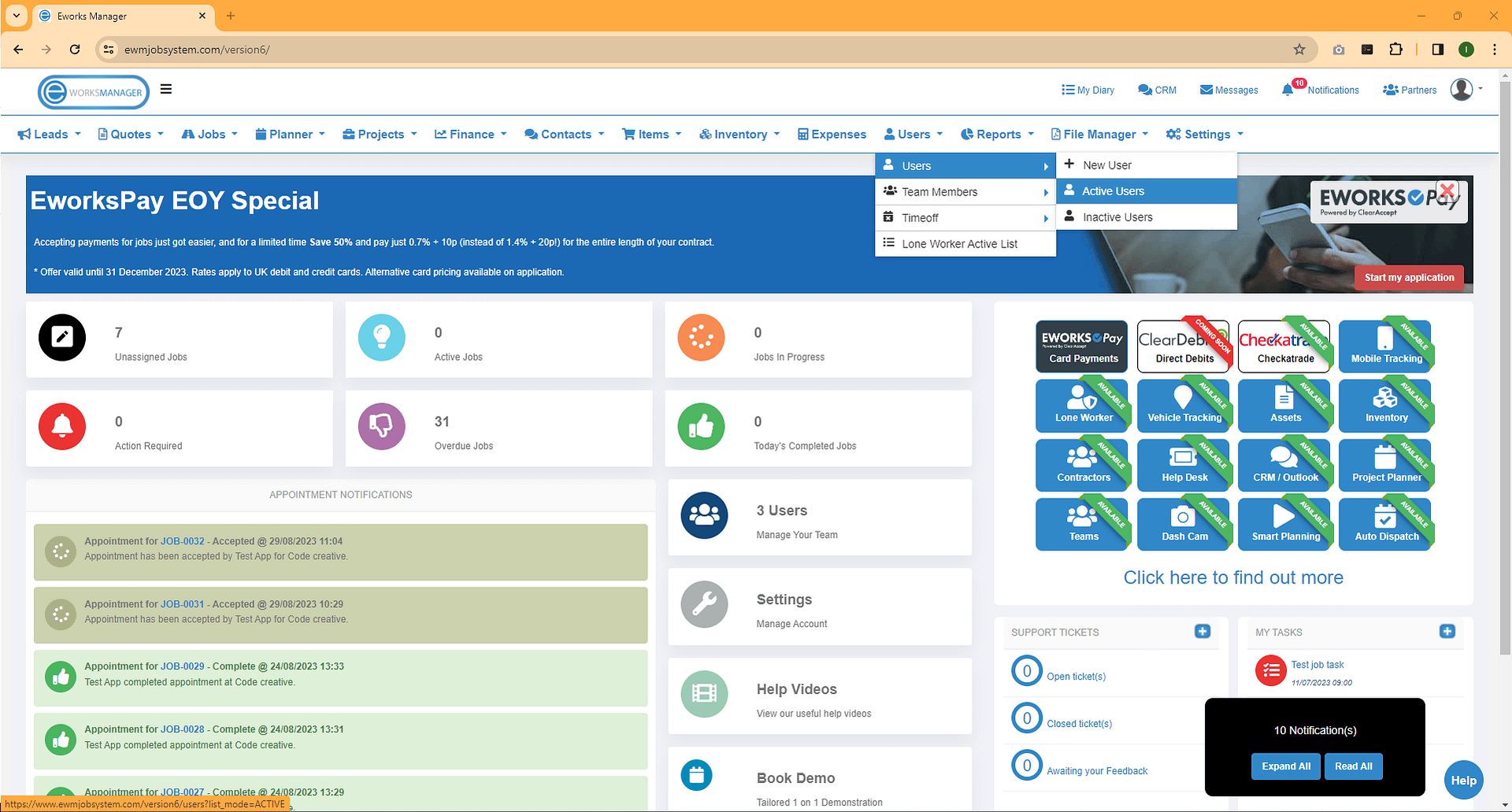The width and height of the screenshot is (1512, 812).
Task: Click the notifications bell icon
Action: coord(1288,90)
